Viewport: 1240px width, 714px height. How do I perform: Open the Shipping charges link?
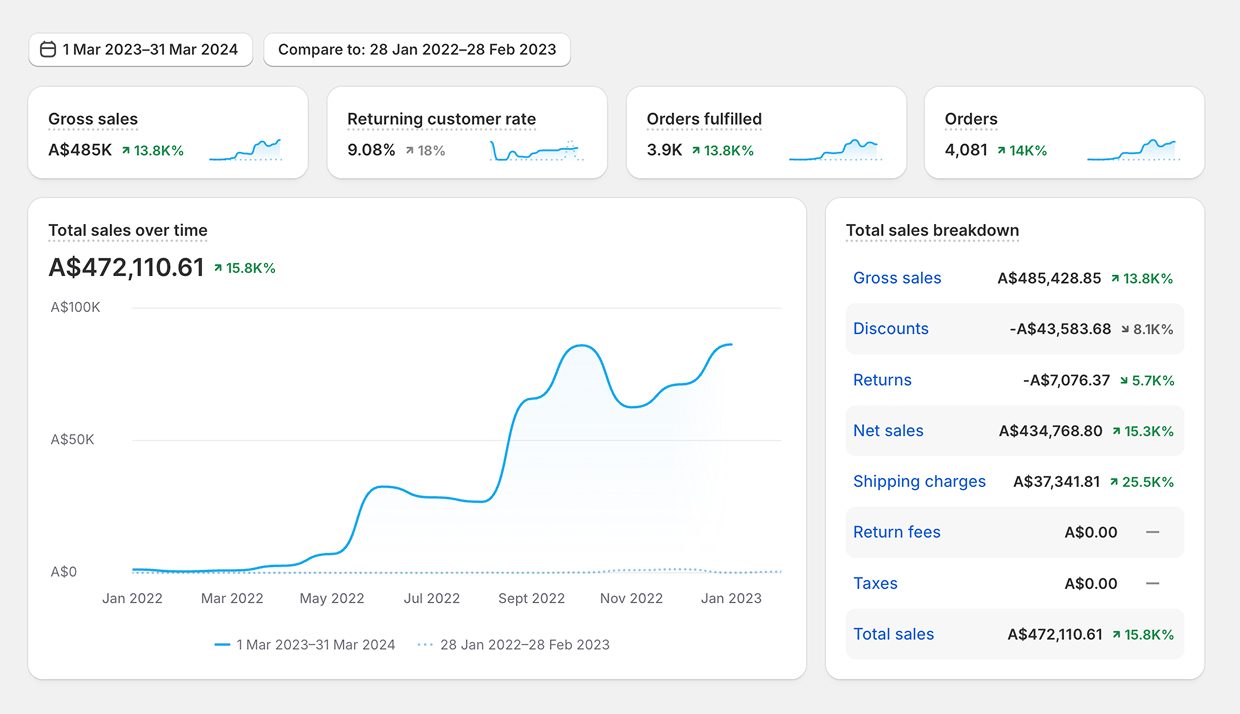click(x=919, y=482)
